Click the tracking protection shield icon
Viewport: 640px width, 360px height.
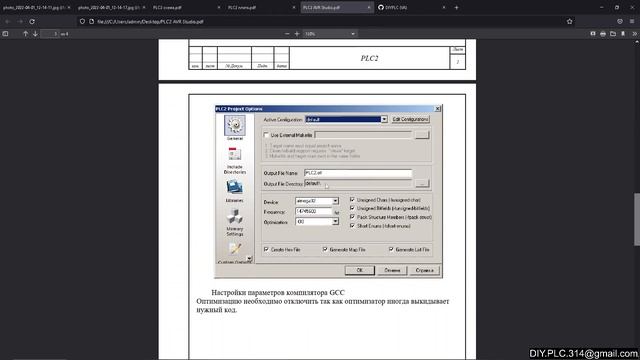[82, 21]
